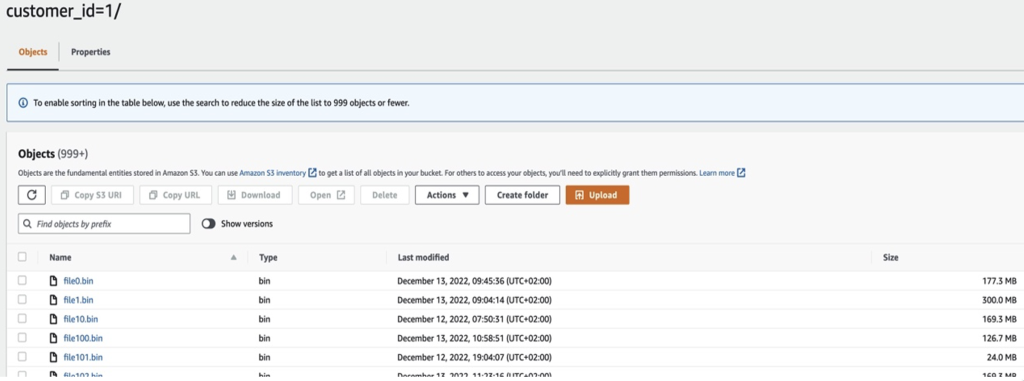The width and height of the screenshot is (1024, 381).
Task: Open the file10.bin object link
Action: click(81, 319)
